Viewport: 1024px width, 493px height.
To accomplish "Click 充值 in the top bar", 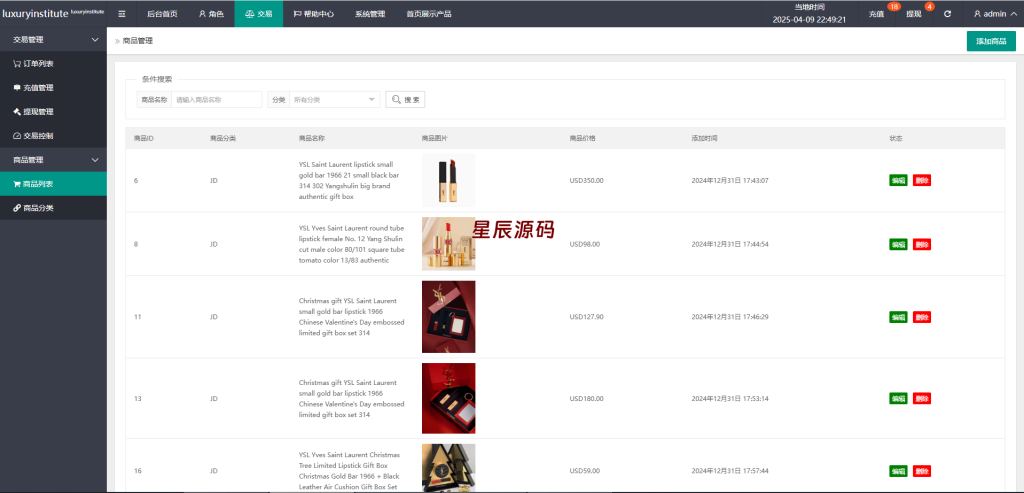I will pos(876,14).
